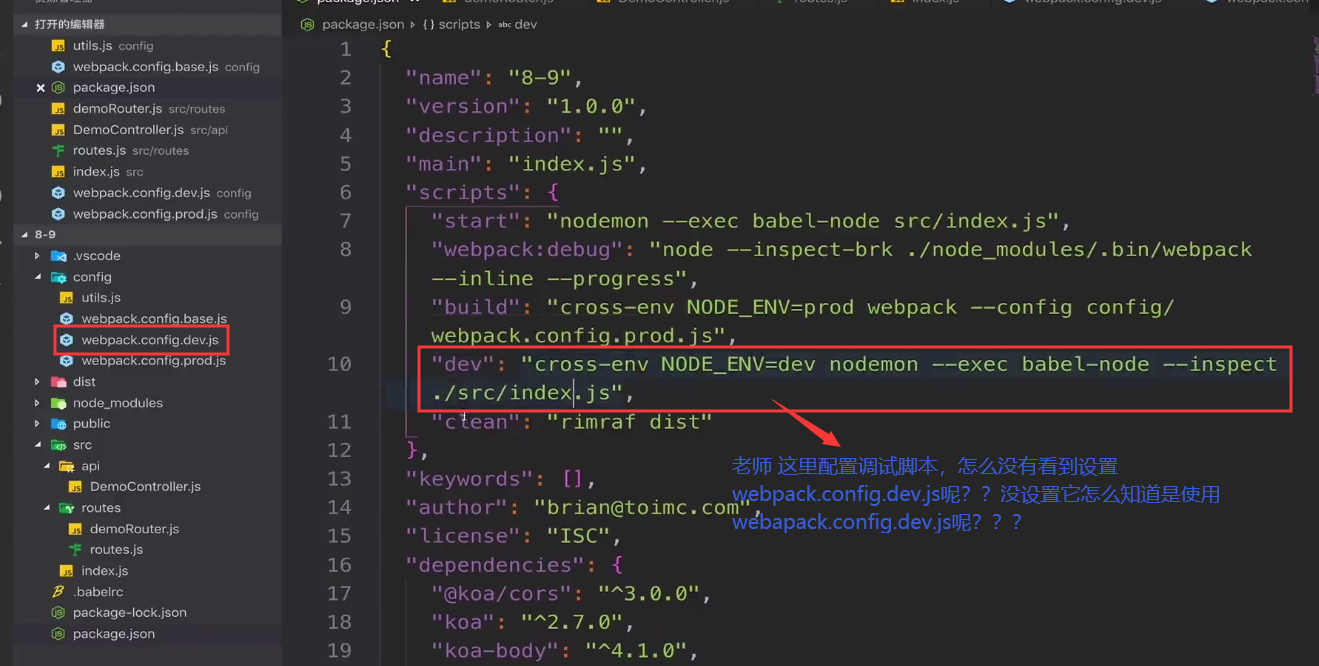This screenshot has width=1319, height=666.
Task: Click the "koa": "^2.7.0" line
Action: (x=533, y=622)
